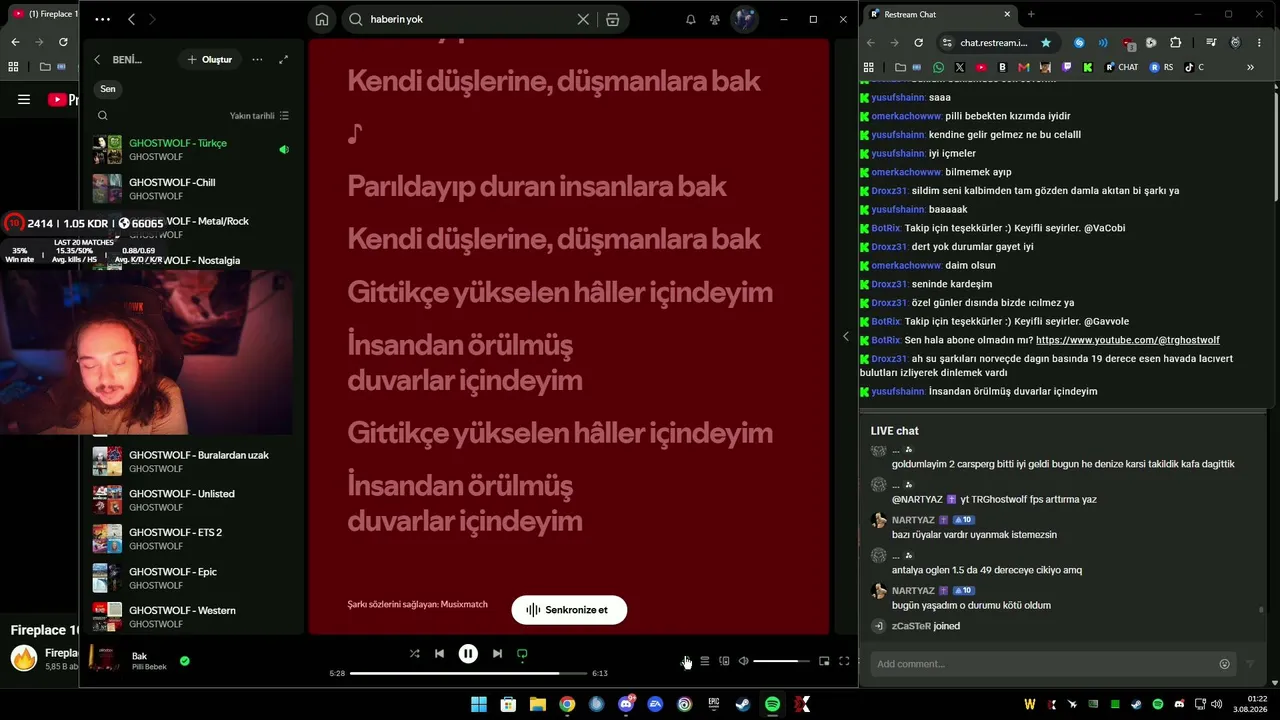Go to Spotify Home
The image size is (1280, 720).
[x=321, y=19]
